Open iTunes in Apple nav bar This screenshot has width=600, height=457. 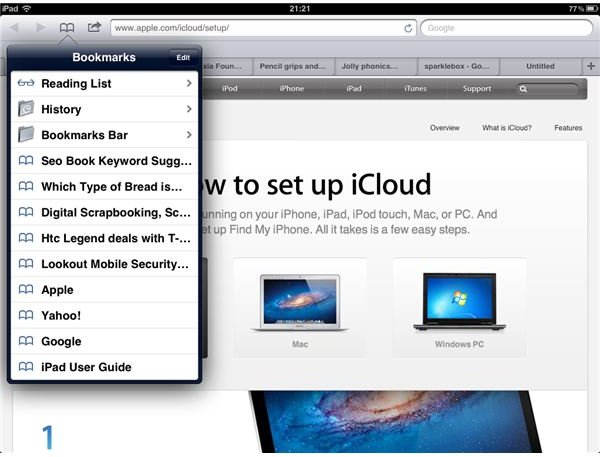click(x=416, y=88)
